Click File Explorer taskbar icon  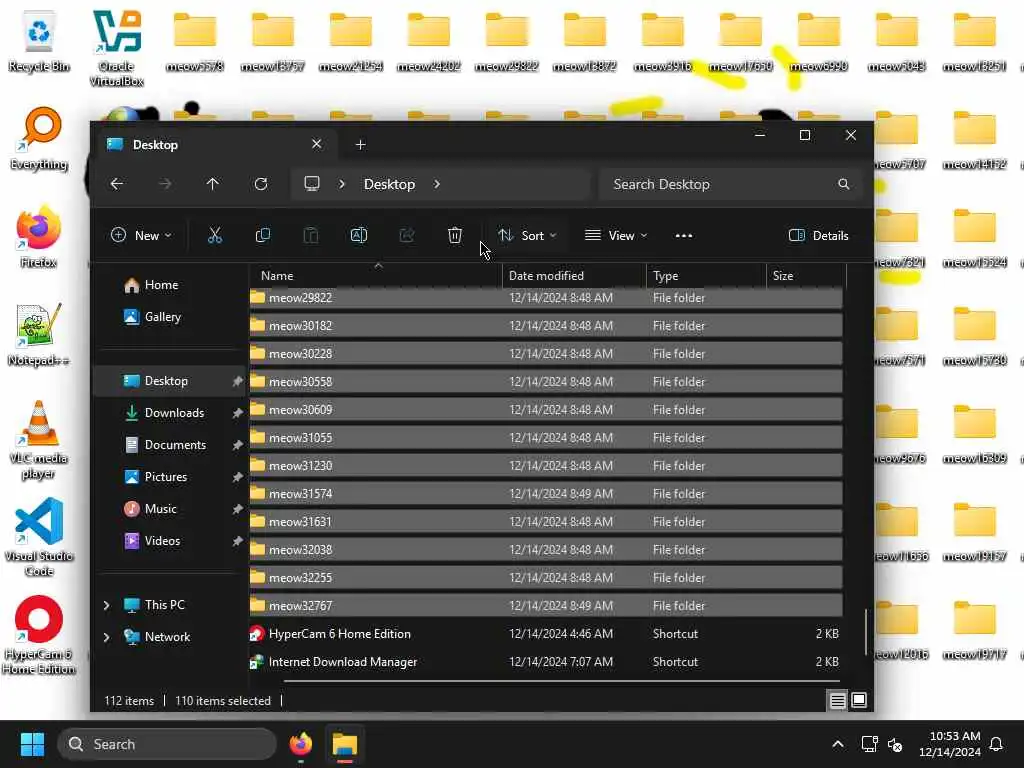(x=345, y=744)
